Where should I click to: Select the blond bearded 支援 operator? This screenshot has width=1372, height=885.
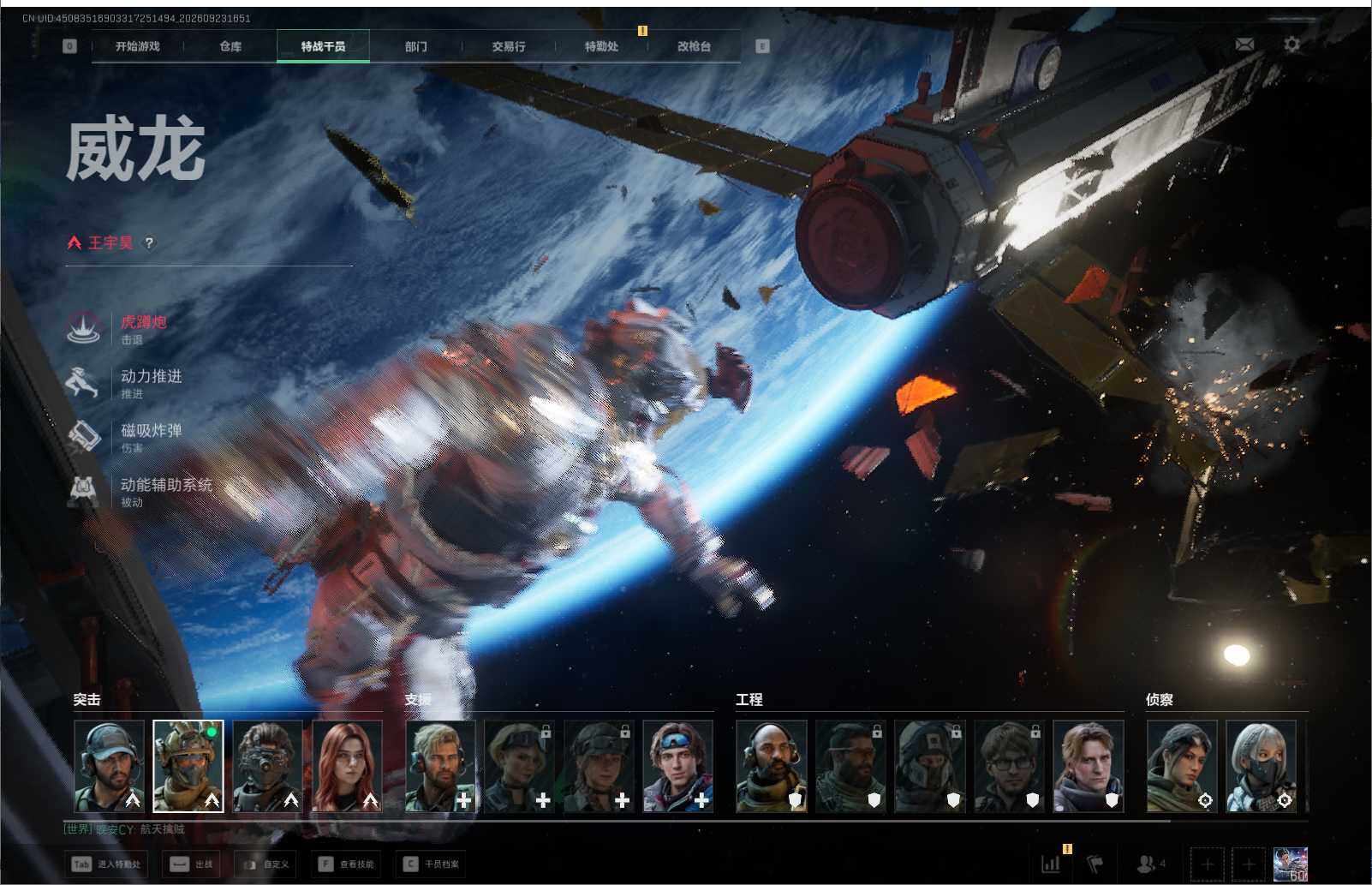click(440, 766)
